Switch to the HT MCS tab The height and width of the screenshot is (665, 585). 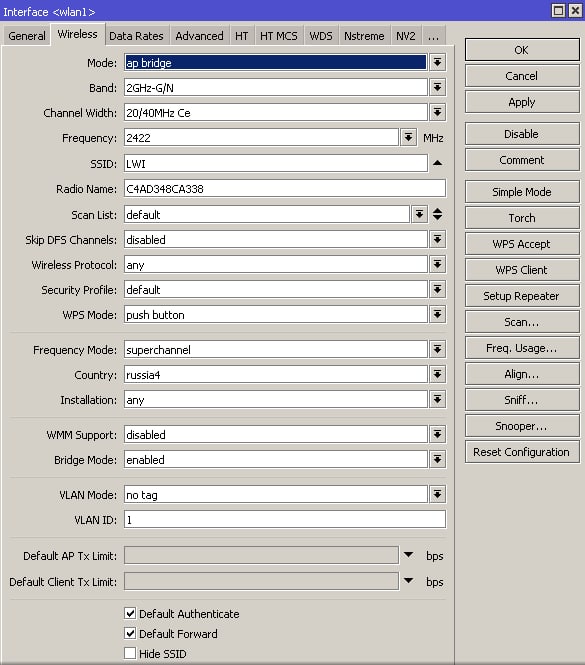point(279,36)
